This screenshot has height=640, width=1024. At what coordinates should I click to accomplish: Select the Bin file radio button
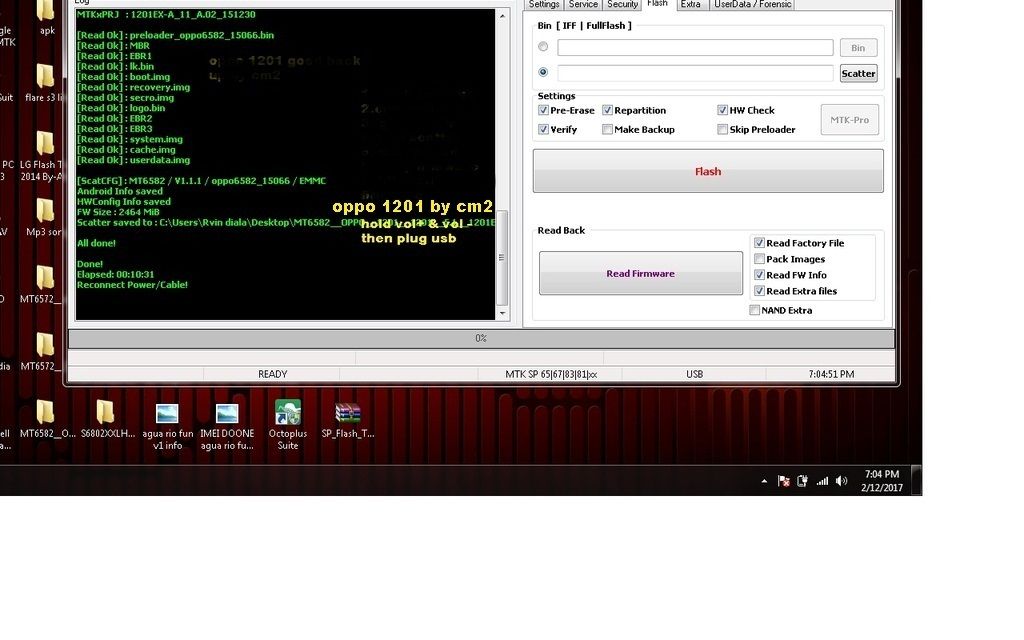click(x=543, y=47)
